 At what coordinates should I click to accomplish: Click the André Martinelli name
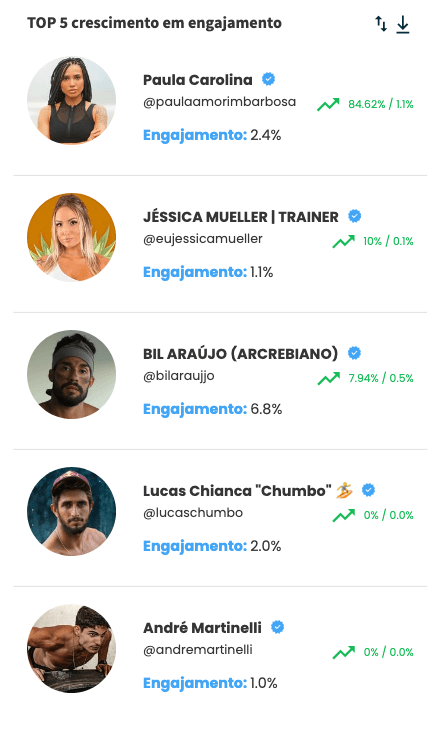click(202, 627)
